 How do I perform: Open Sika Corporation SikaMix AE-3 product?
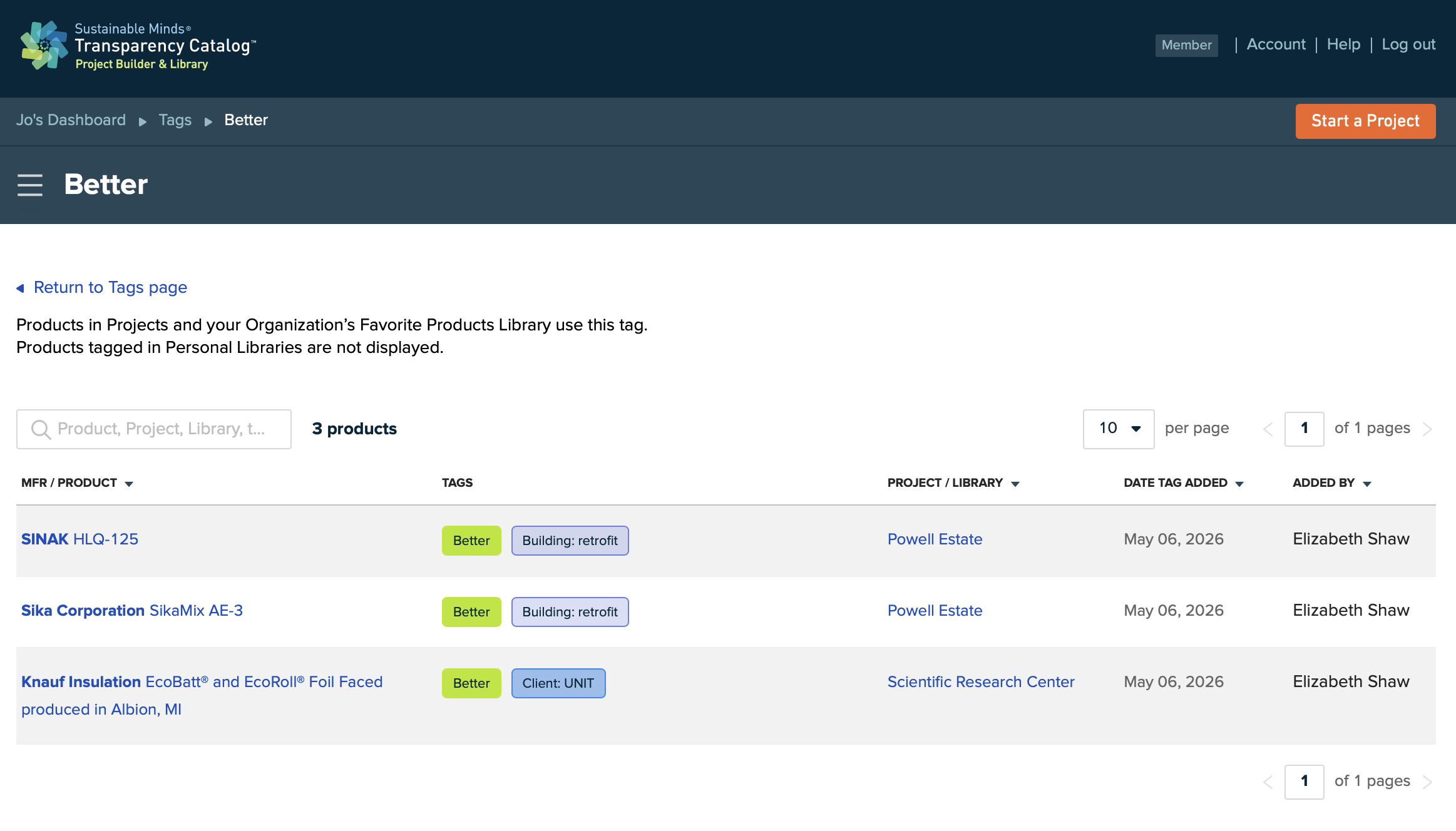[x=132, y=611]
